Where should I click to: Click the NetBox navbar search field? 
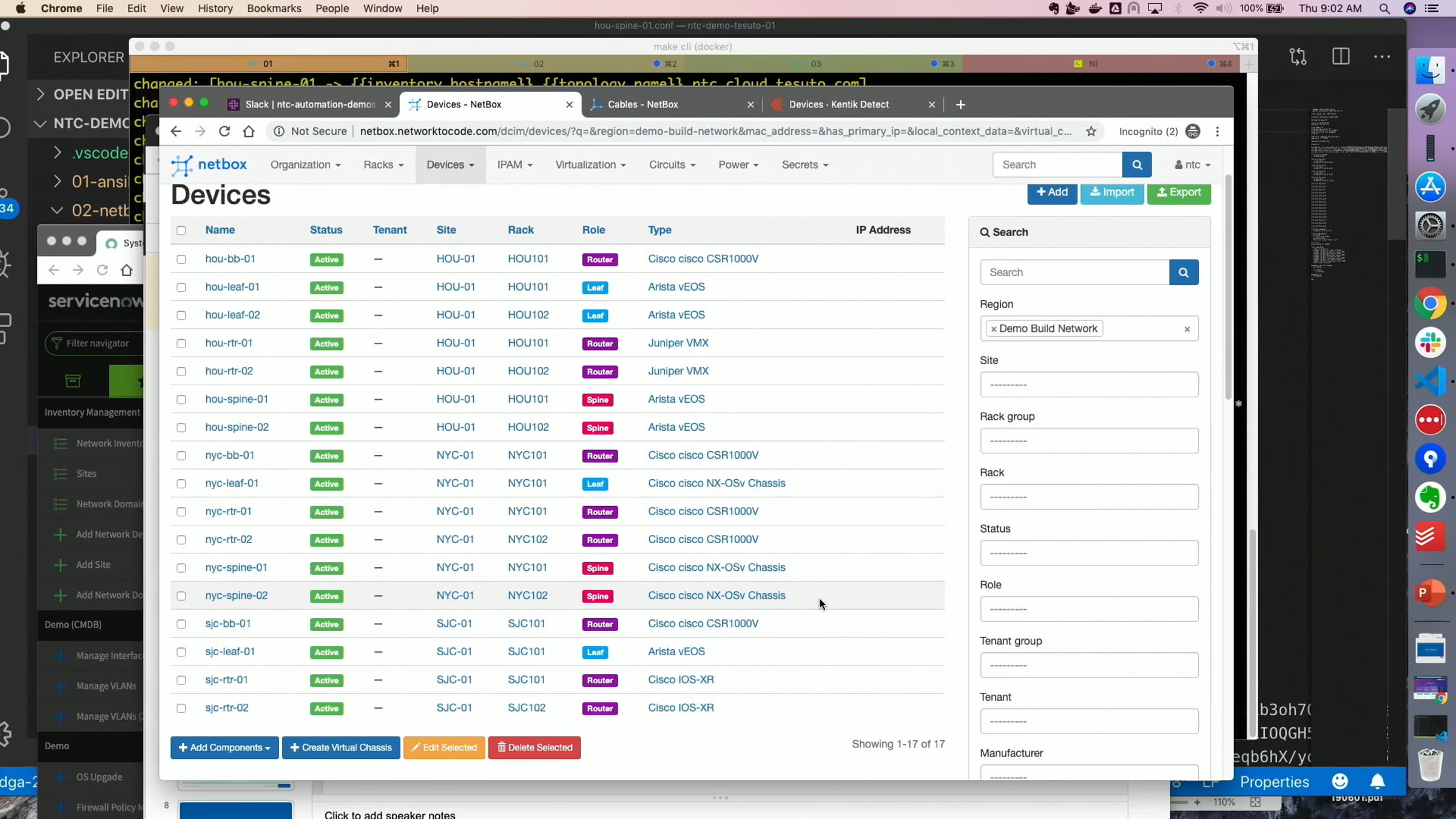[x=1057, y=165]
